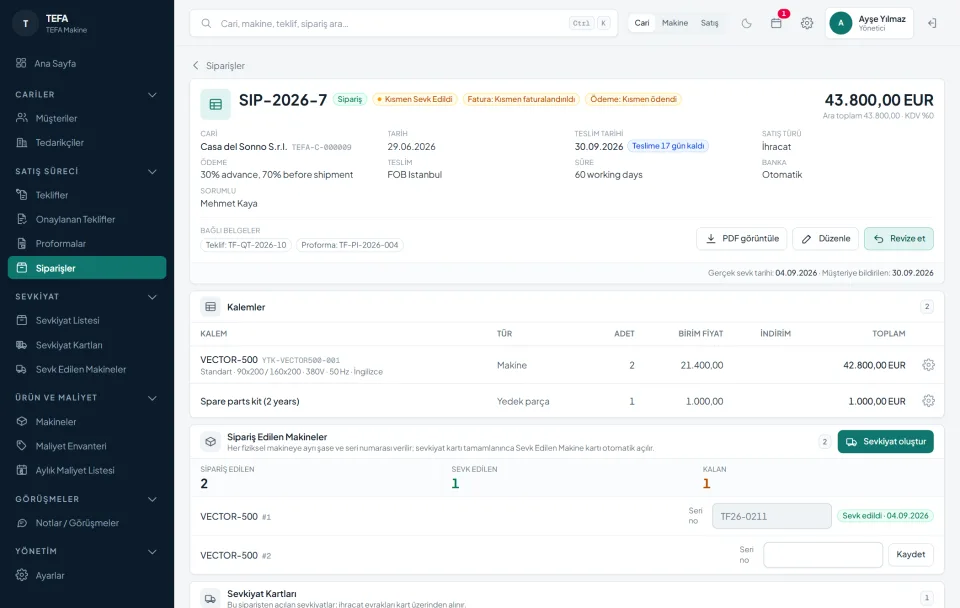Go back to Siparişler via arrow
Screen dimensions: 960x608
tap(195, 66)
